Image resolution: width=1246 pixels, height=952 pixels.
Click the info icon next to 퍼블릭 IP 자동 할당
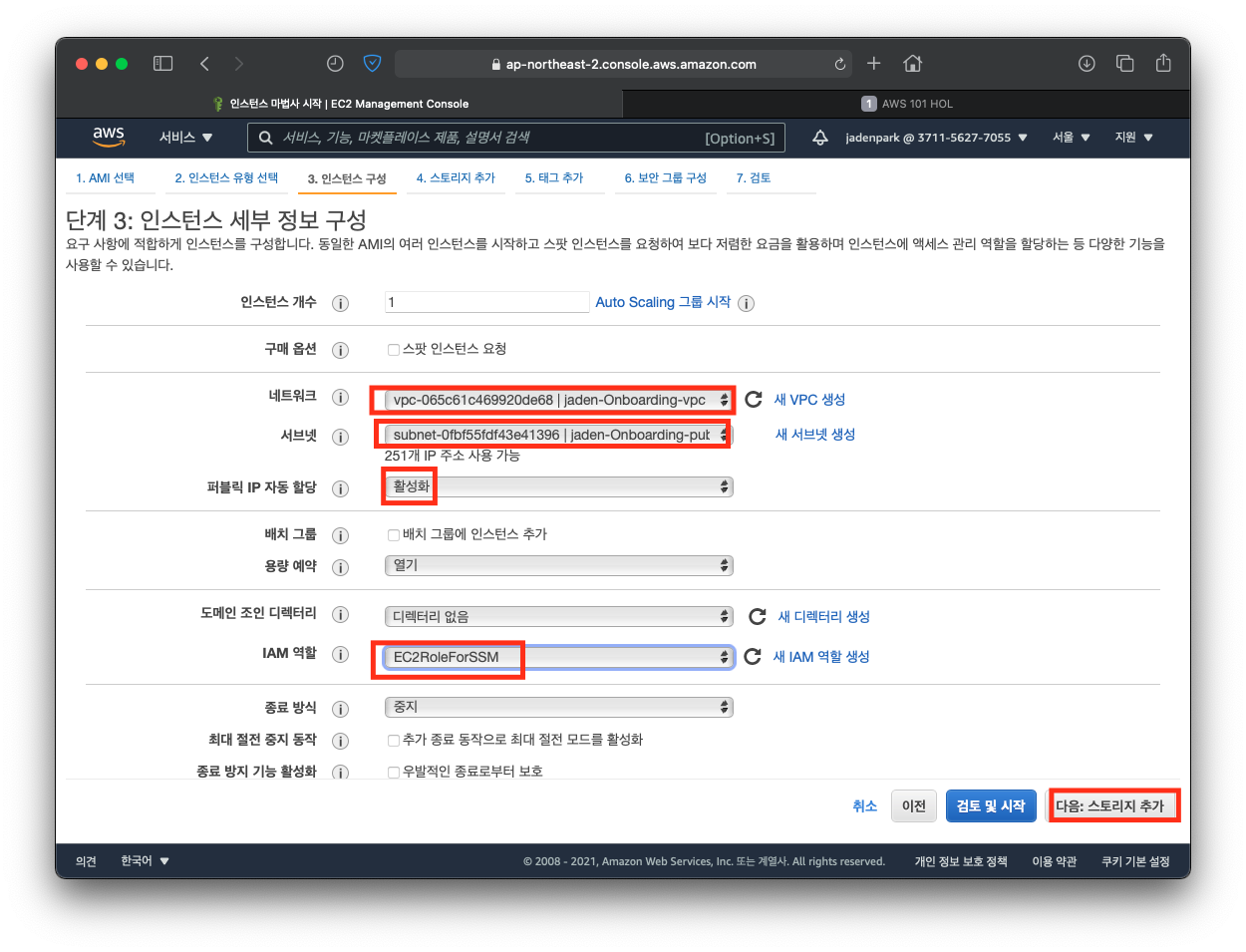pos(340,488)
